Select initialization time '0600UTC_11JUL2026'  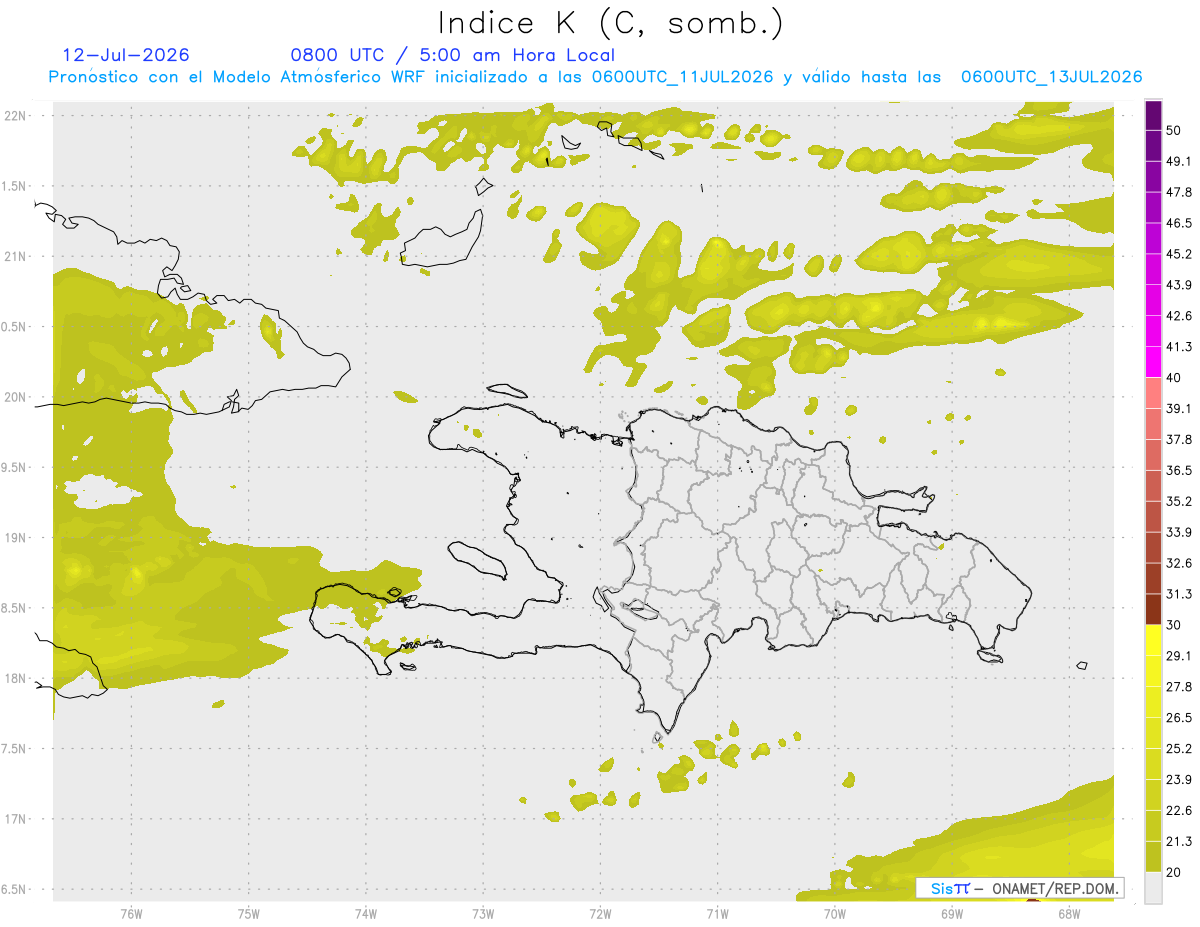(x=682, y=77)
